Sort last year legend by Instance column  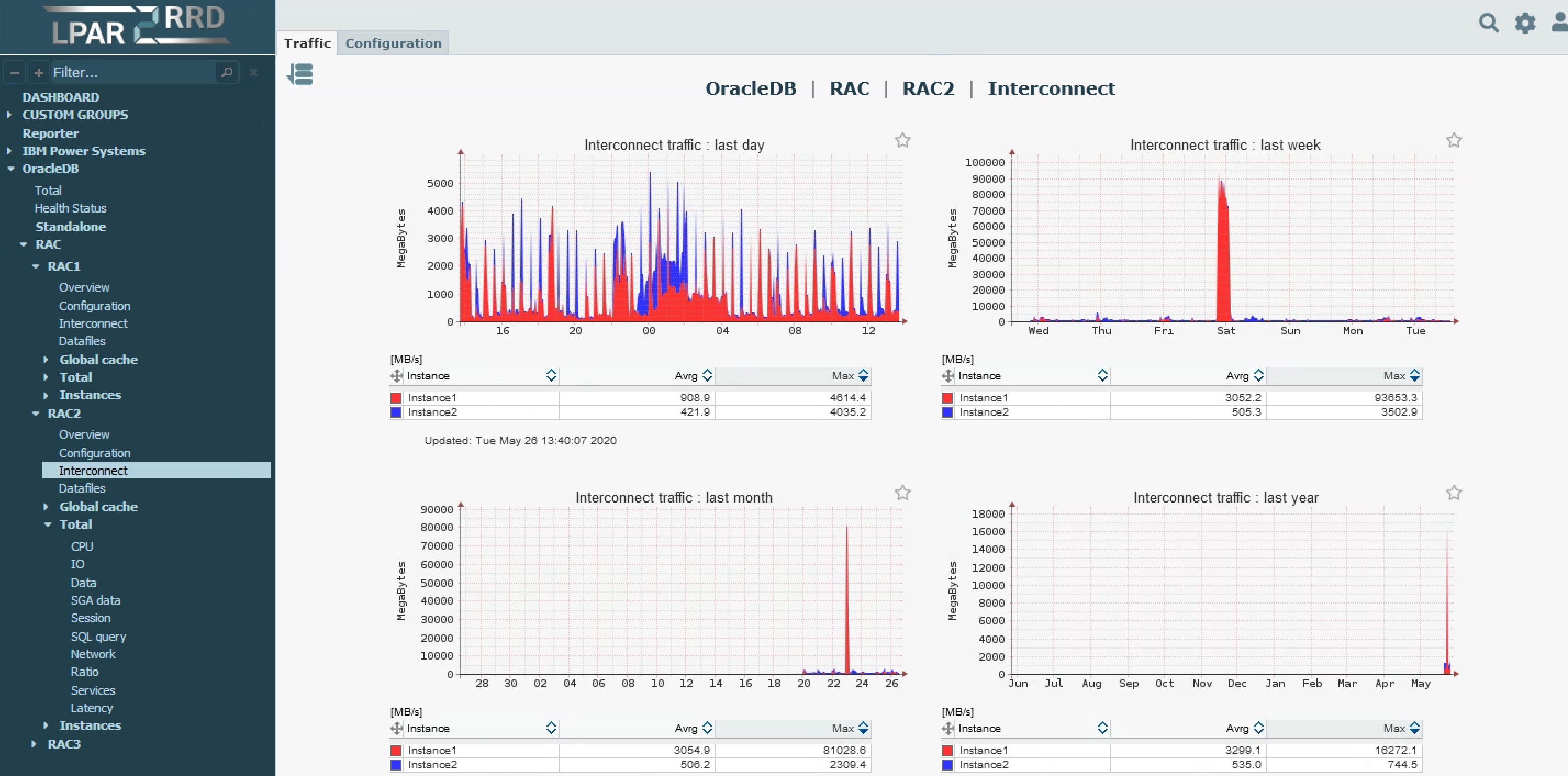pyautogui.click(x=1102, y=728)
